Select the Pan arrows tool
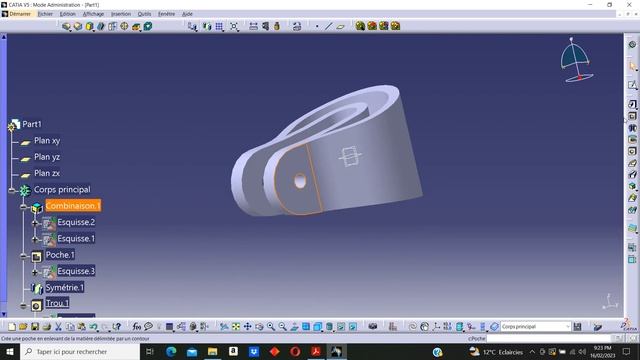 (247, 327)
